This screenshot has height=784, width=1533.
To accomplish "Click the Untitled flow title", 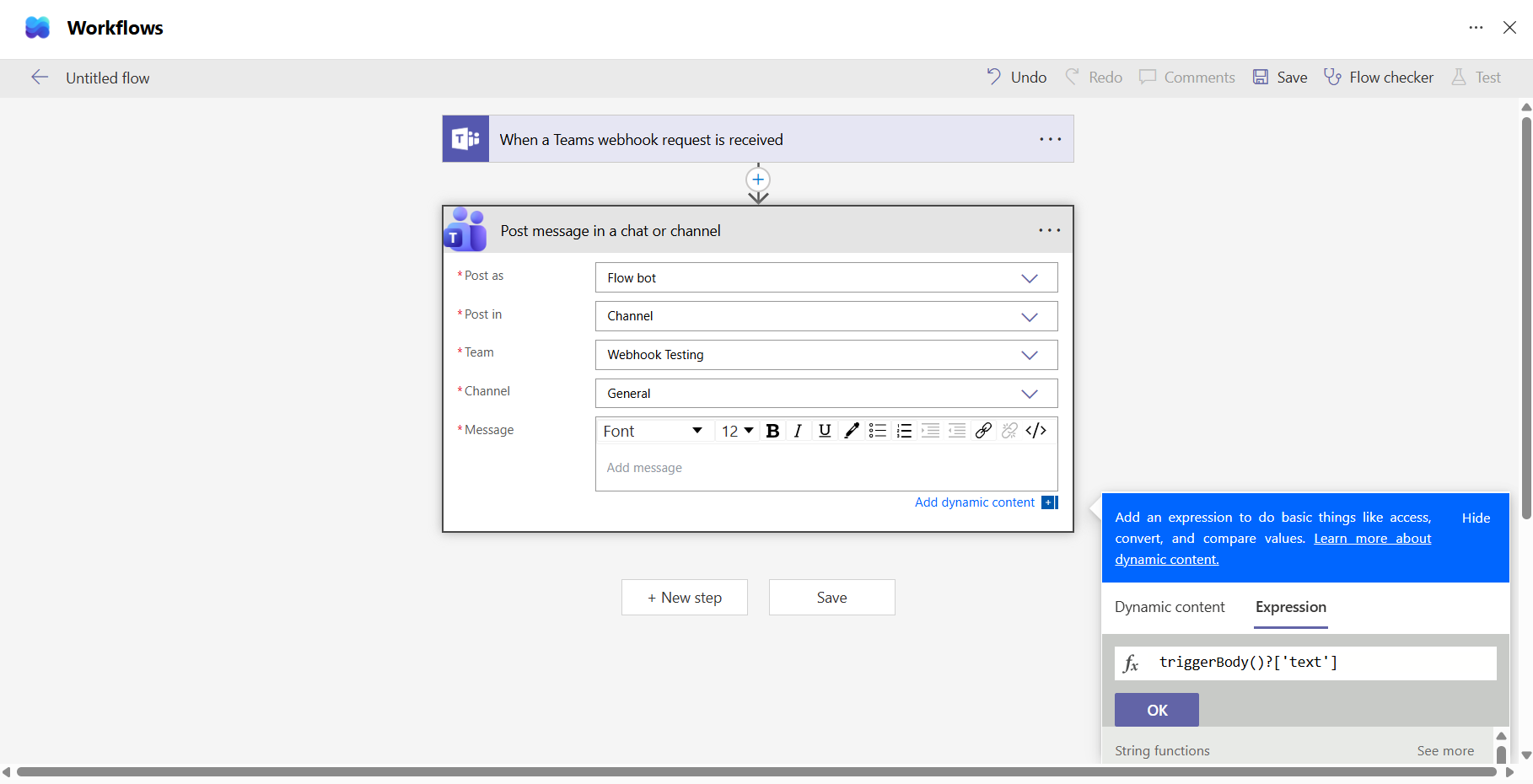I will click(x=108, y=78).
